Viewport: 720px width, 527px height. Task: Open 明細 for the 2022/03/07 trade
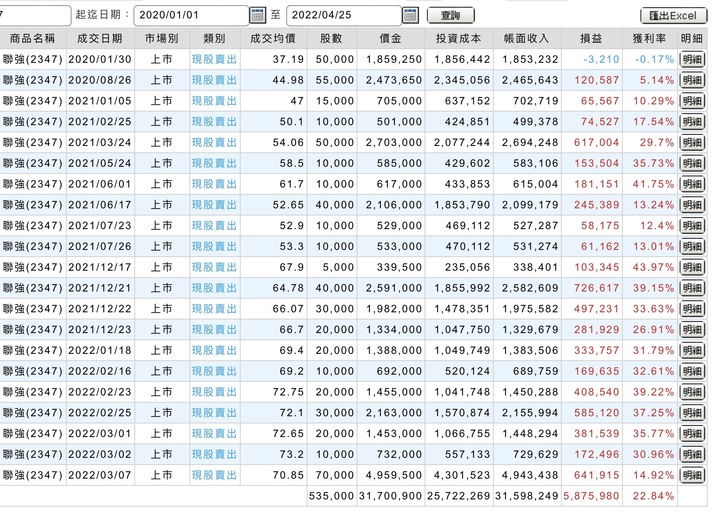tap(692, 475)
